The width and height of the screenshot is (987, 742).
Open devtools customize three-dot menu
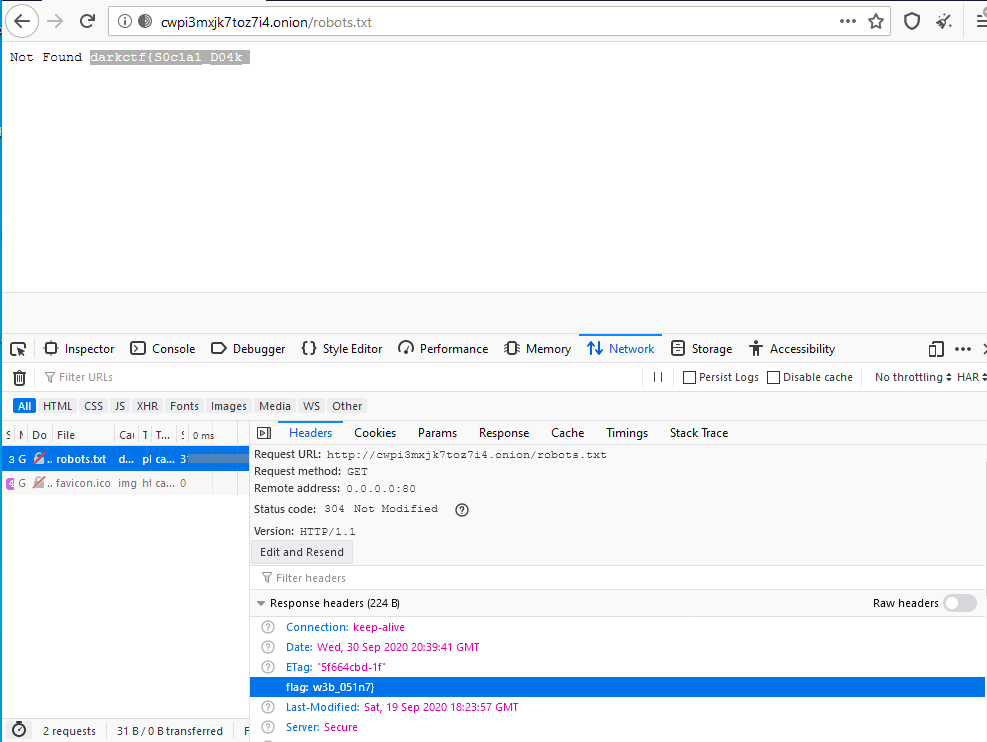pyautogui.click(x=963, y=349)
